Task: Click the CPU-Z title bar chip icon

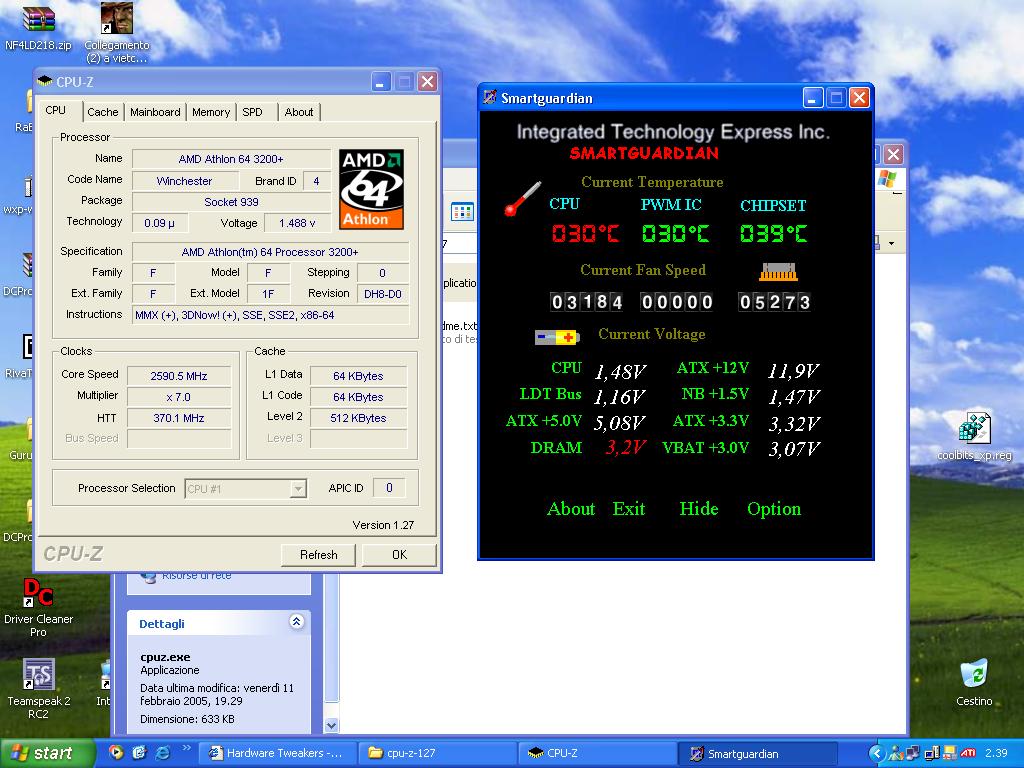Action: tap(45, 82)
